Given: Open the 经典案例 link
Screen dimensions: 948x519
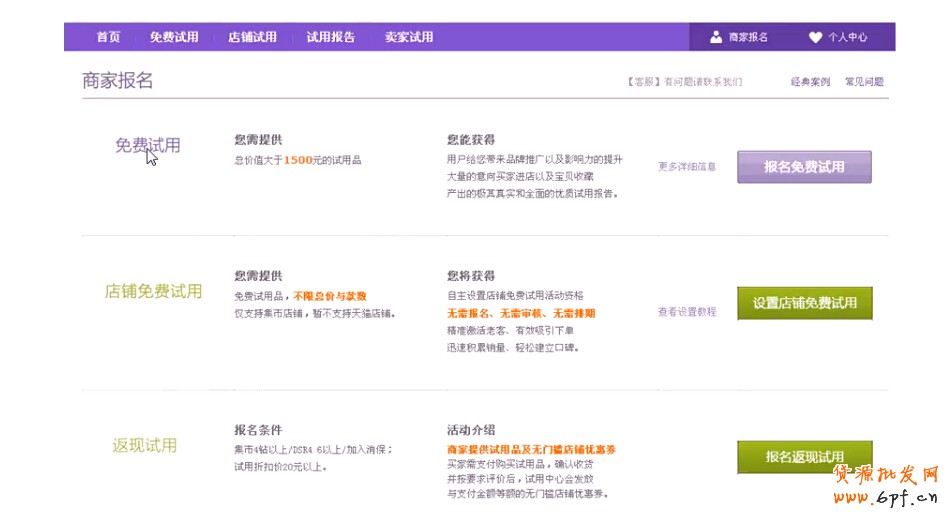Looking at the screenshot, I should 810,82.
